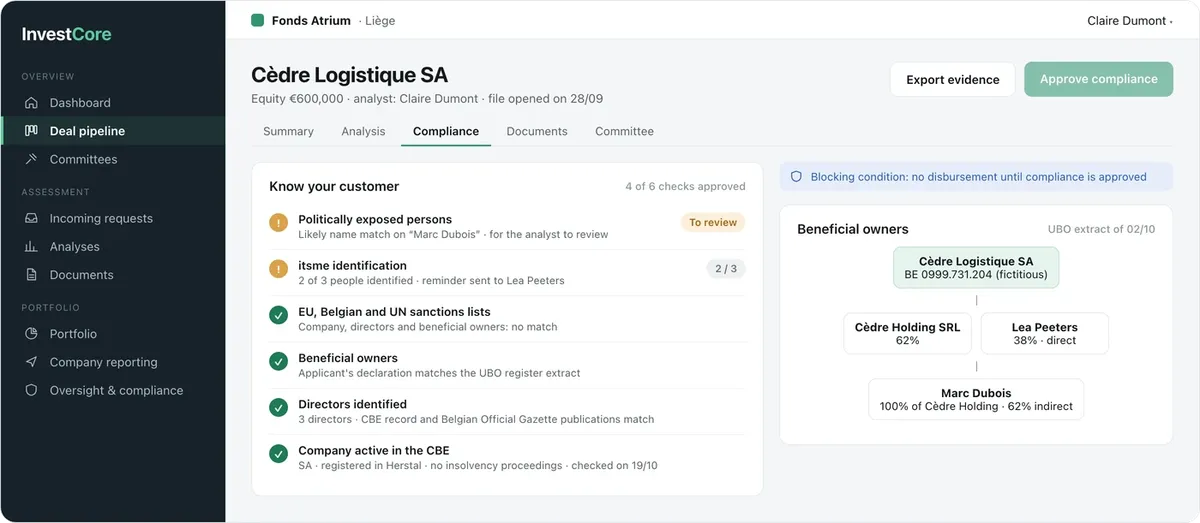Image resolution: width=1200 pixels, height=523 pixels.
Task: Click the Company reporting paper plane icon
Action: pos(31,362)
